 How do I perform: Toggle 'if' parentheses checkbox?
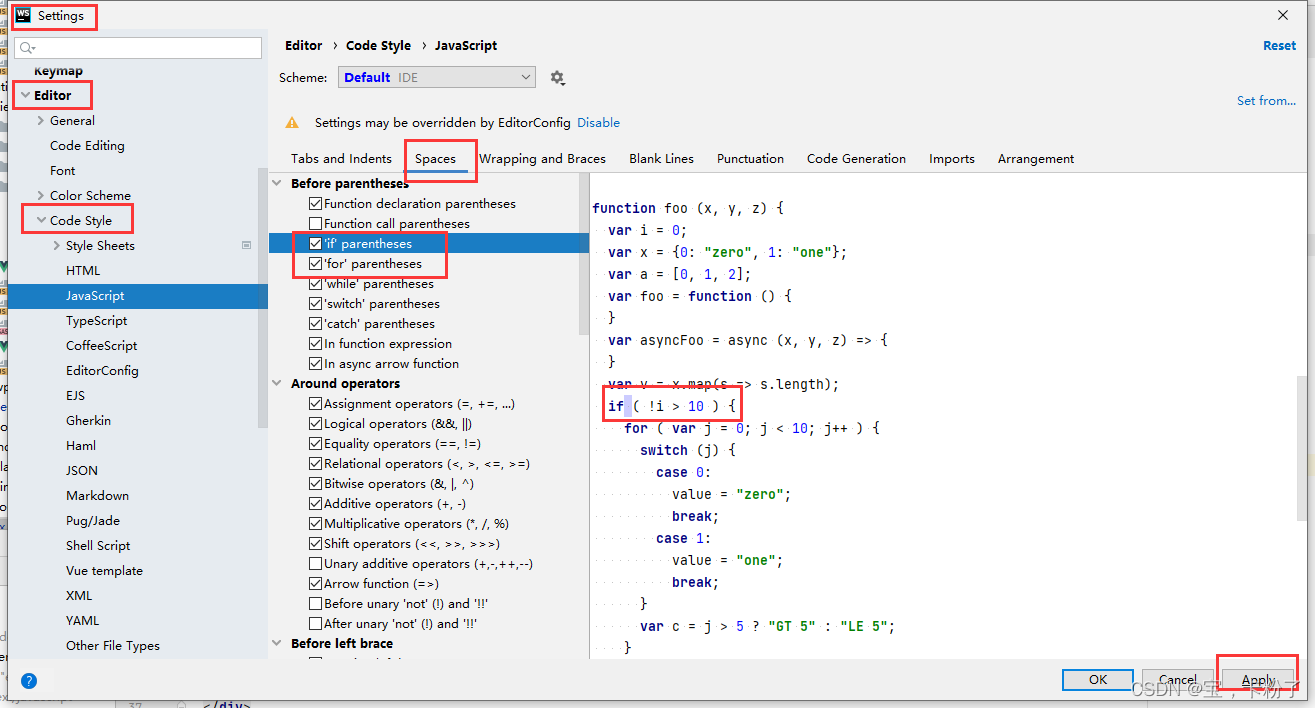coord(316,244)
